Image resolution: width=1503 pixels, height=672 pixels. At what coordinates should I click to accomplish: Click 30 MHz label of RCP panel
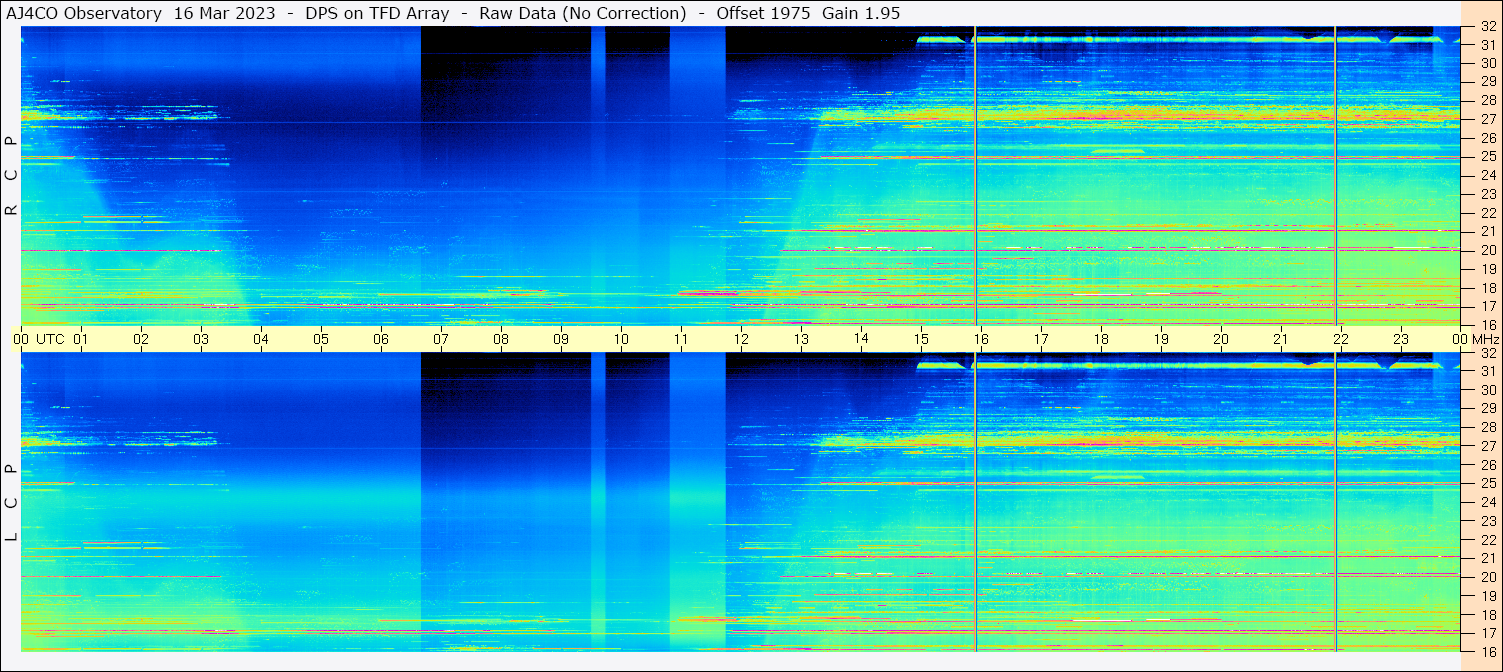(x=1487, y=63)
